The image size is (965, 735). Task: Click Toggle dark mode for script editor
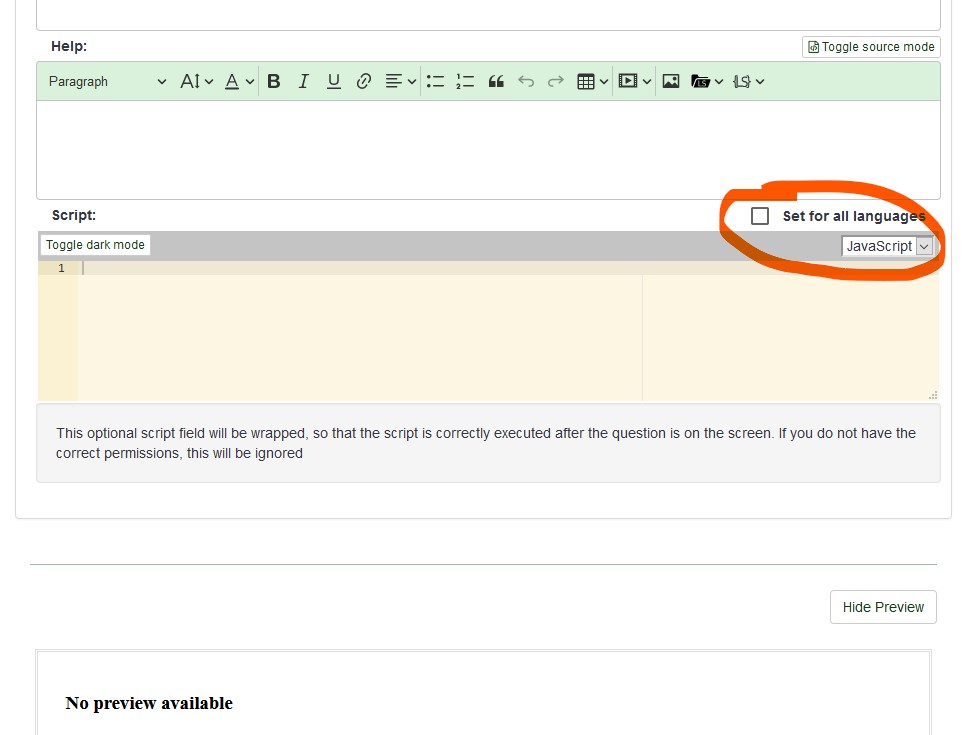click(95, 245)
